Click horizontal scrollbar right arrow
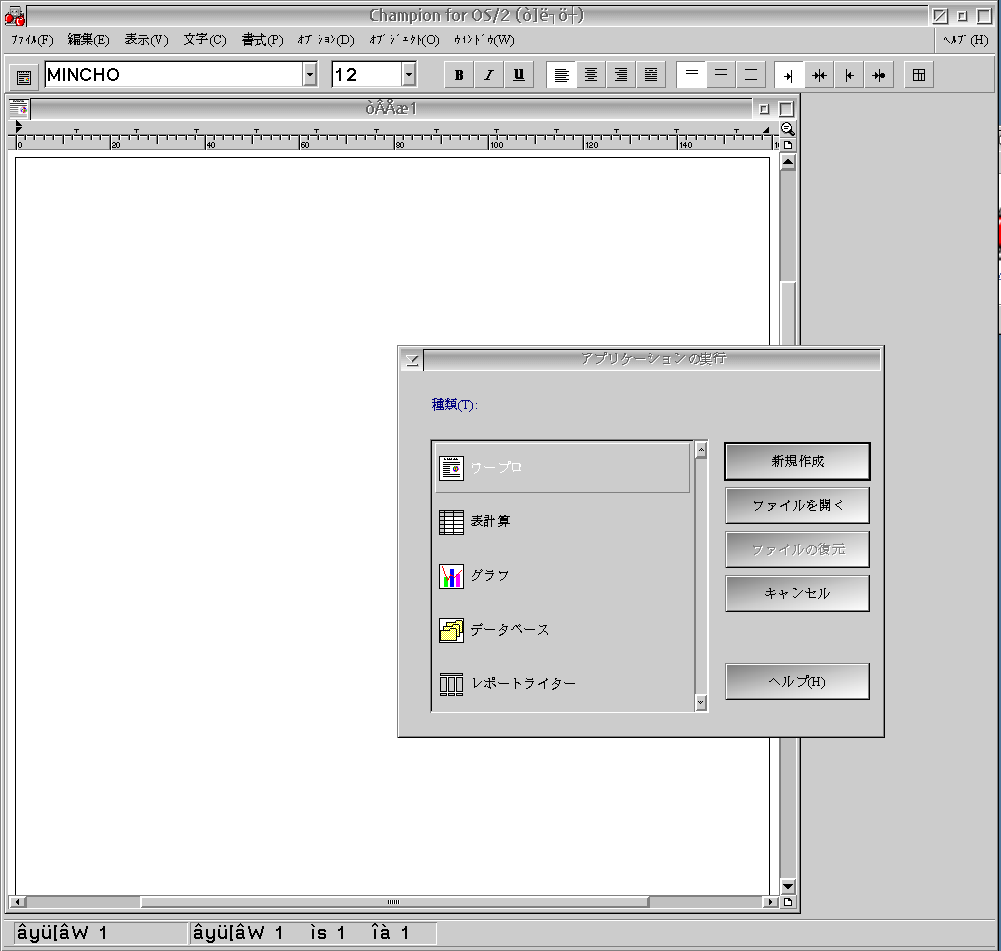 click(x=771, y=902)
